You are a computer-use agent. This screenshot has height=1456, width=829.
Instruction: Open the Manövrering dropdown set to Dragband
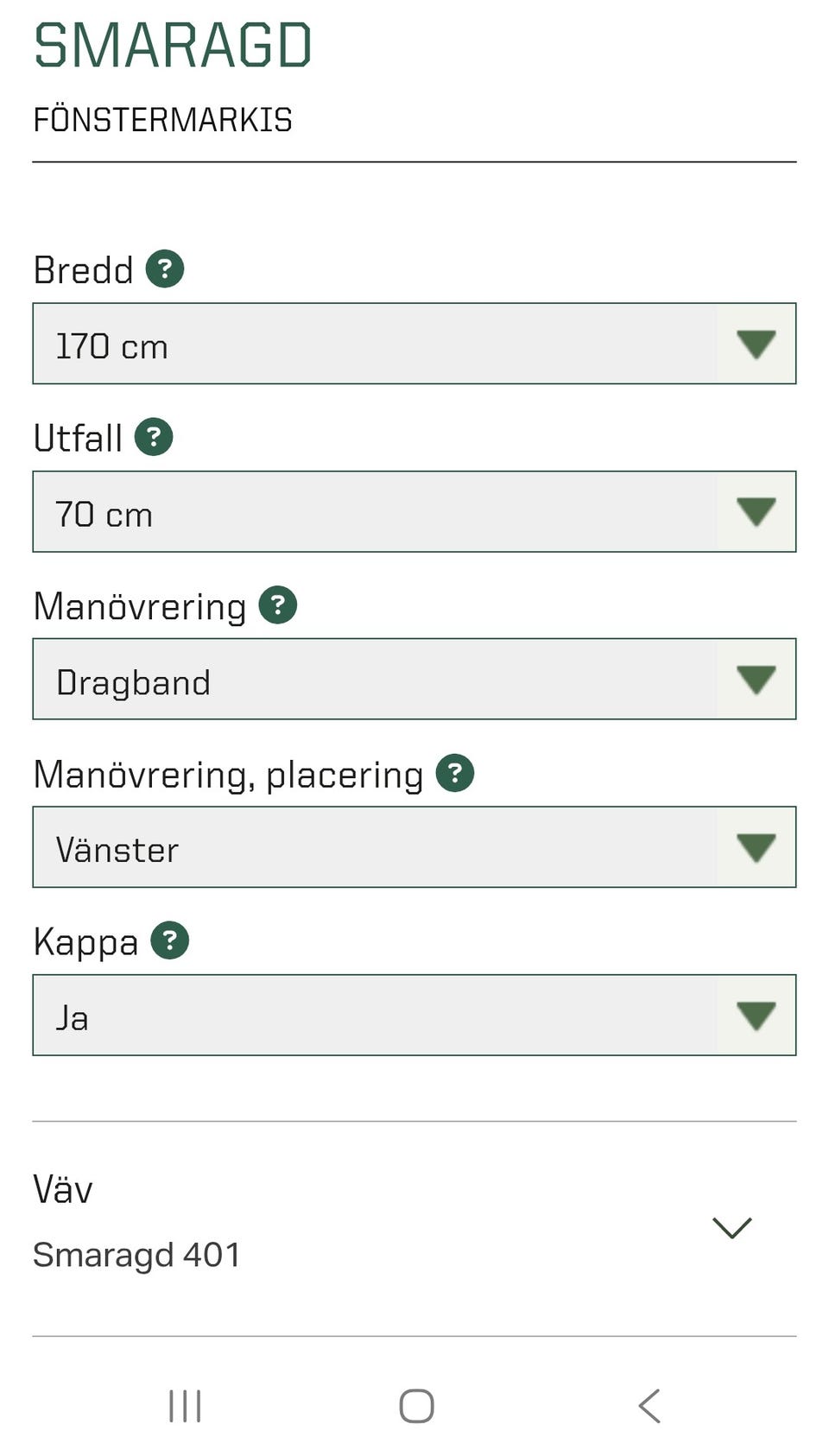[380, 679]
